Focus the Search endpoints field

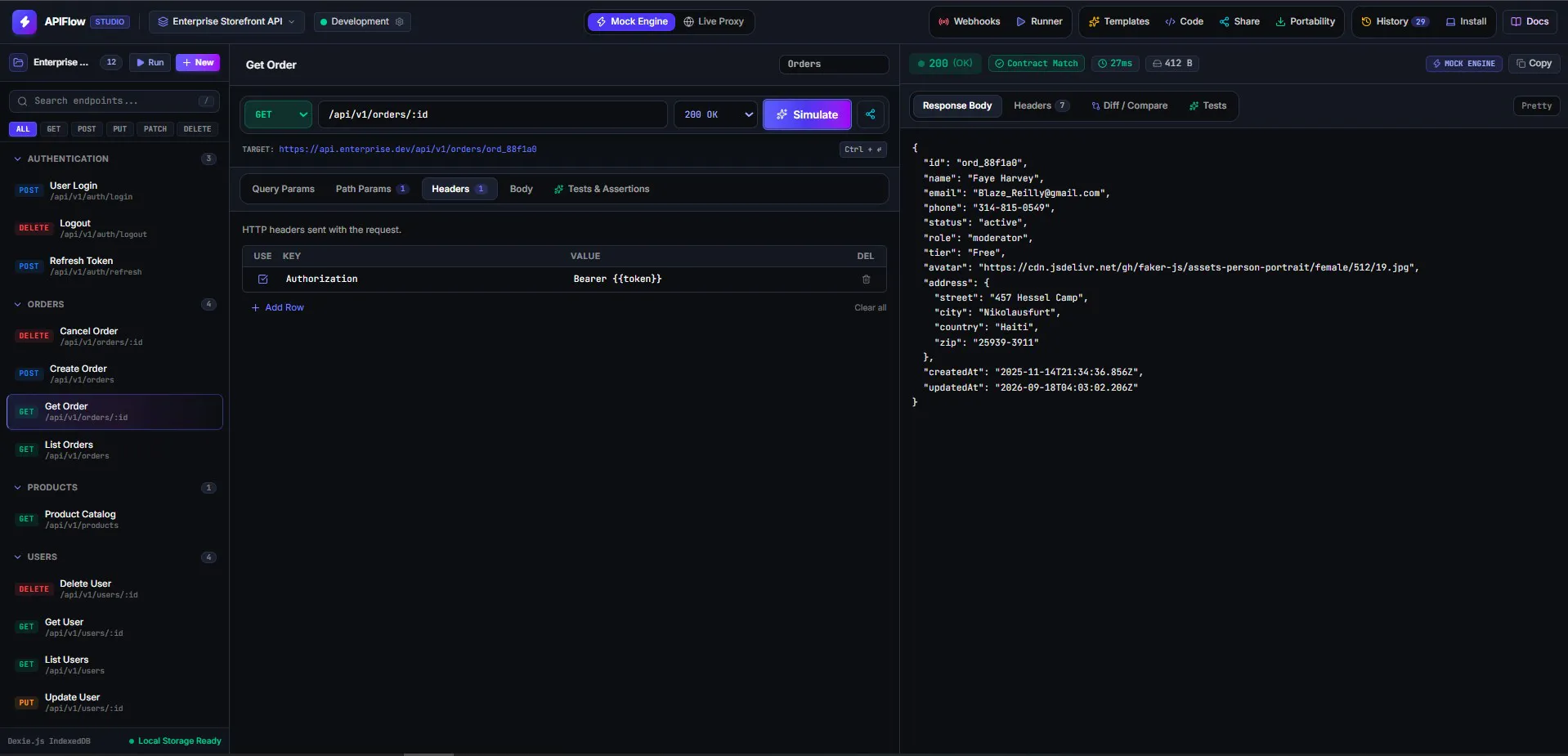(x=114, y=101)
